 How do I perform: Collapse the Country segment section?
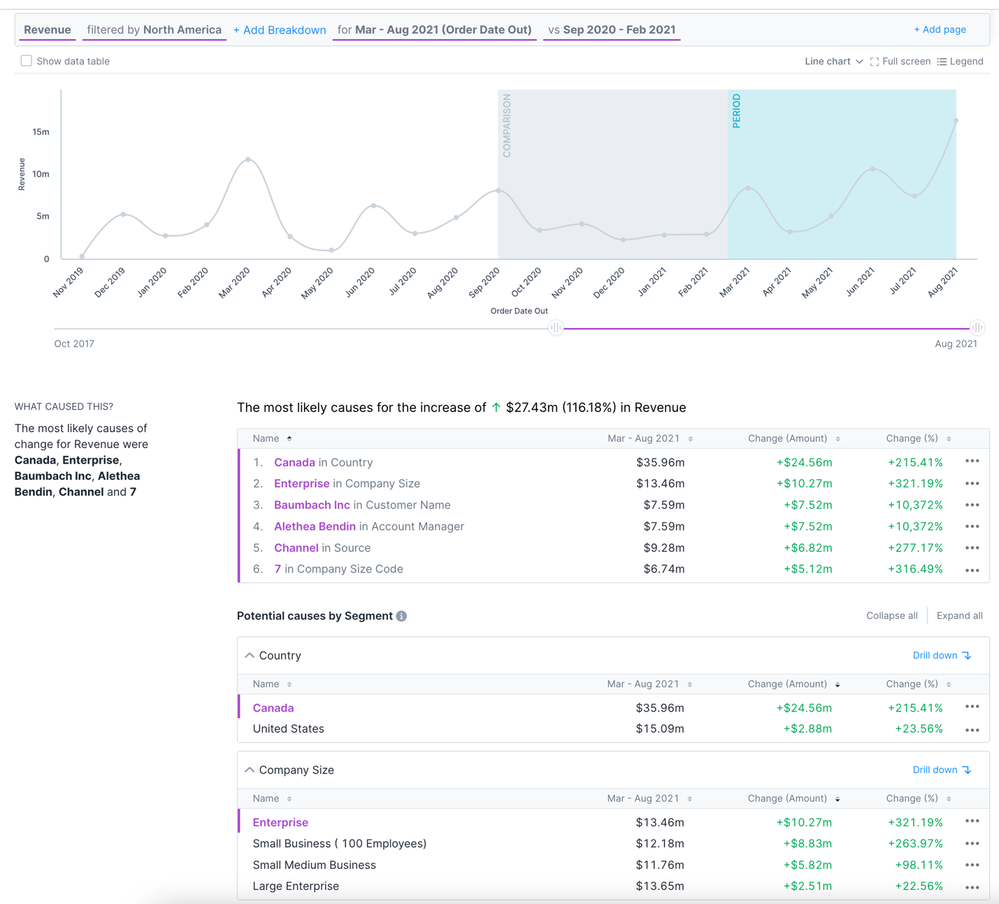(x=250, y=656)
